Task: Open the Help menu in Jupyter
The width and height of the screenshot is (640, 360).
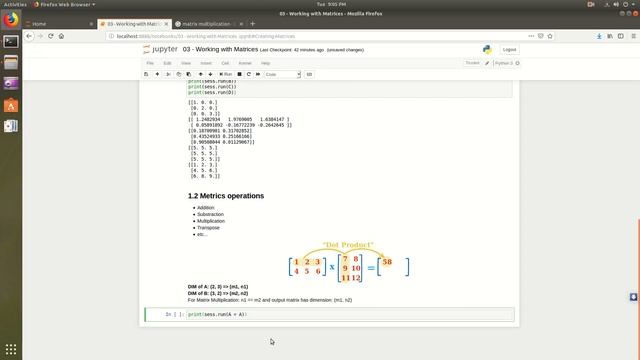Action: point(266,63)
